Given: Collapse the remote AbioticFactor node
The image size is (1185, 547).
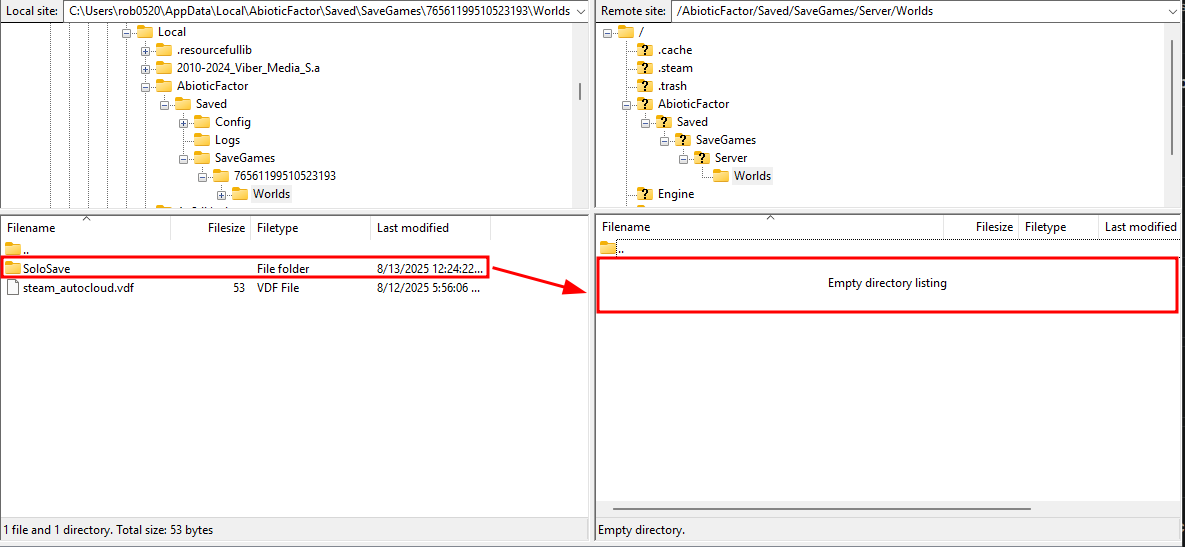Looking at the screenshot, I should pos(627,105).
